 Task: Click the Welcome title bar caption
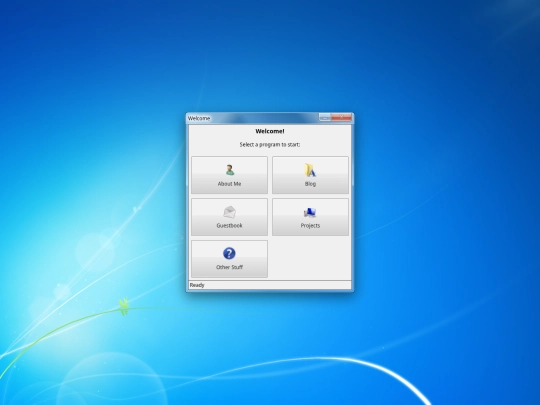[199, 118]
